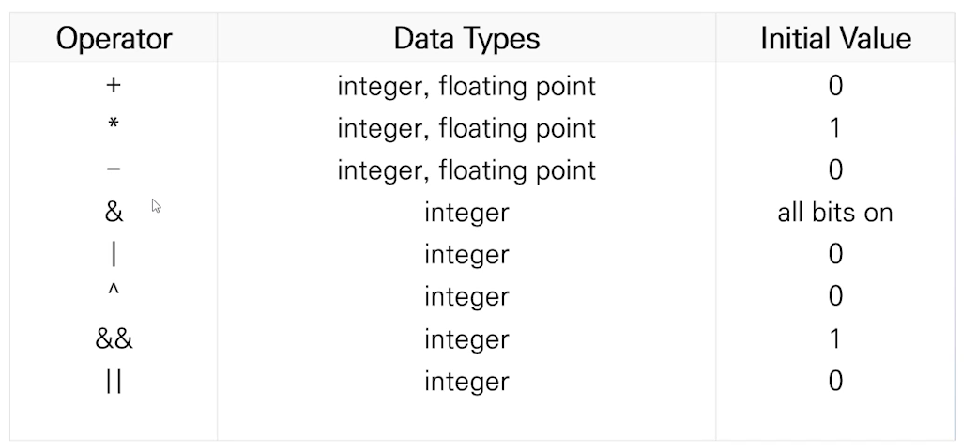Viewport: 967px width, 448px height.
Task: Click data types text in minus row
Action: [x=466, y=171]
